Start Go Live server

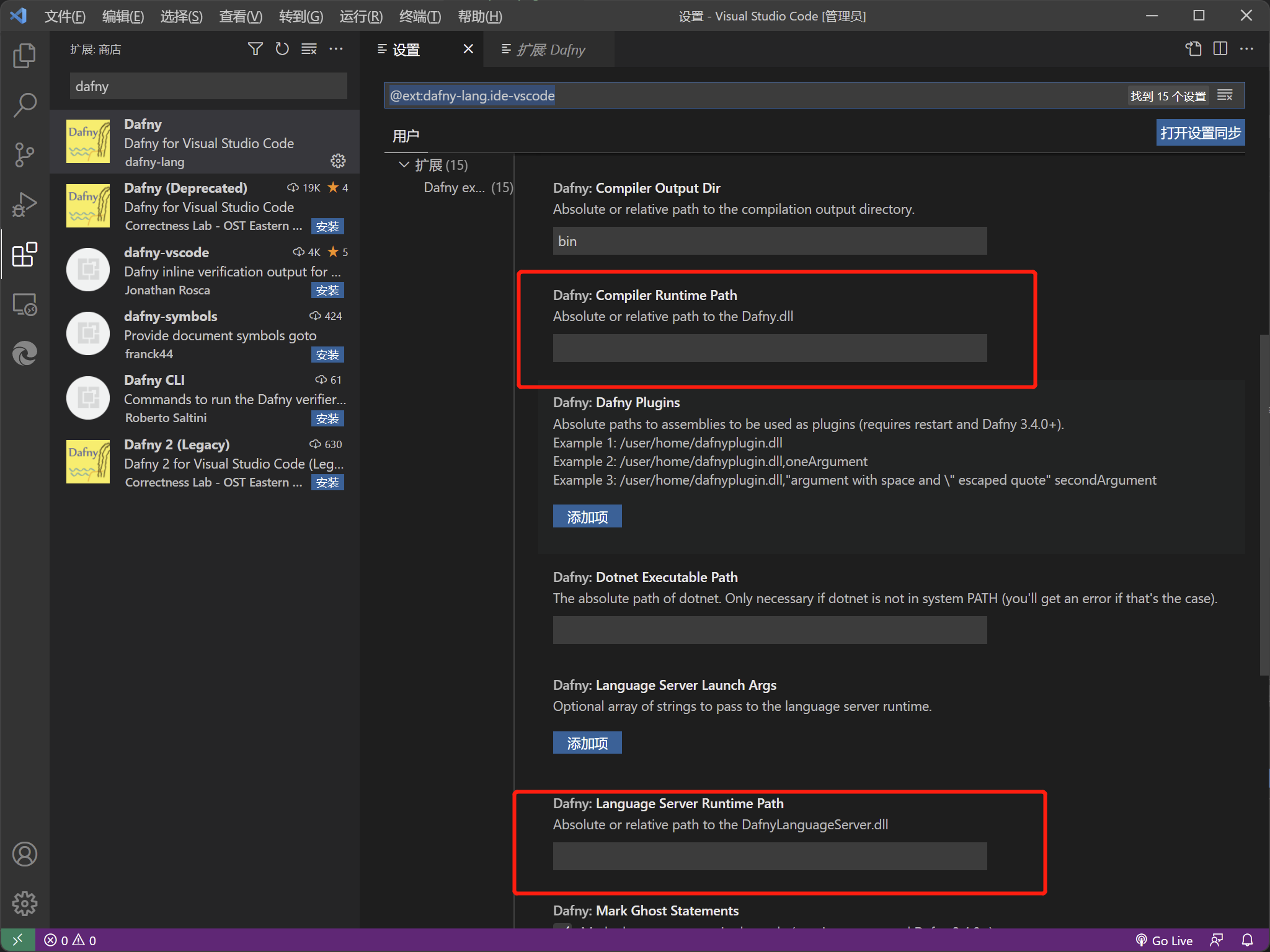1164,940
